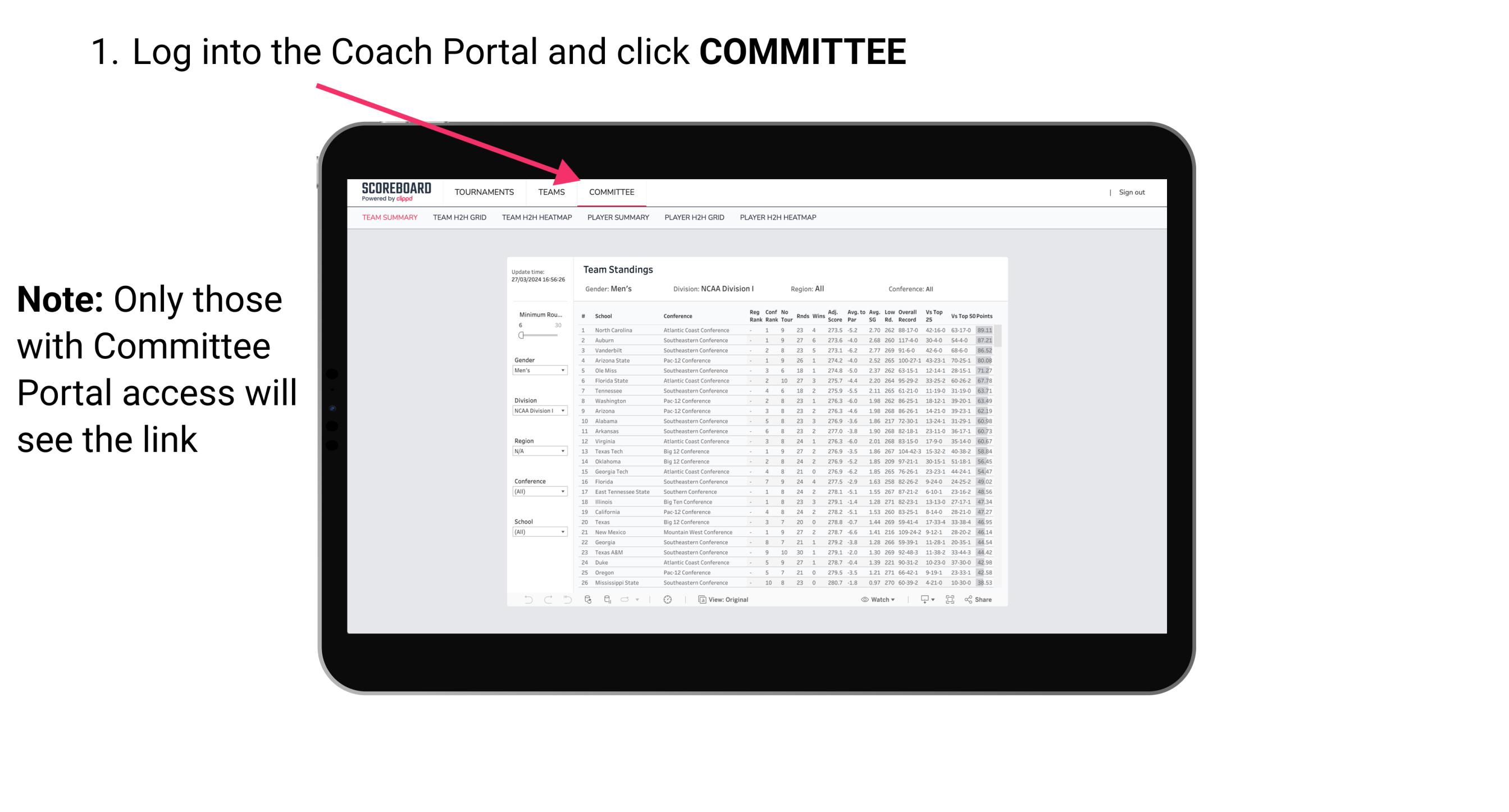Click the download/export icon

[x=922, y=600]
